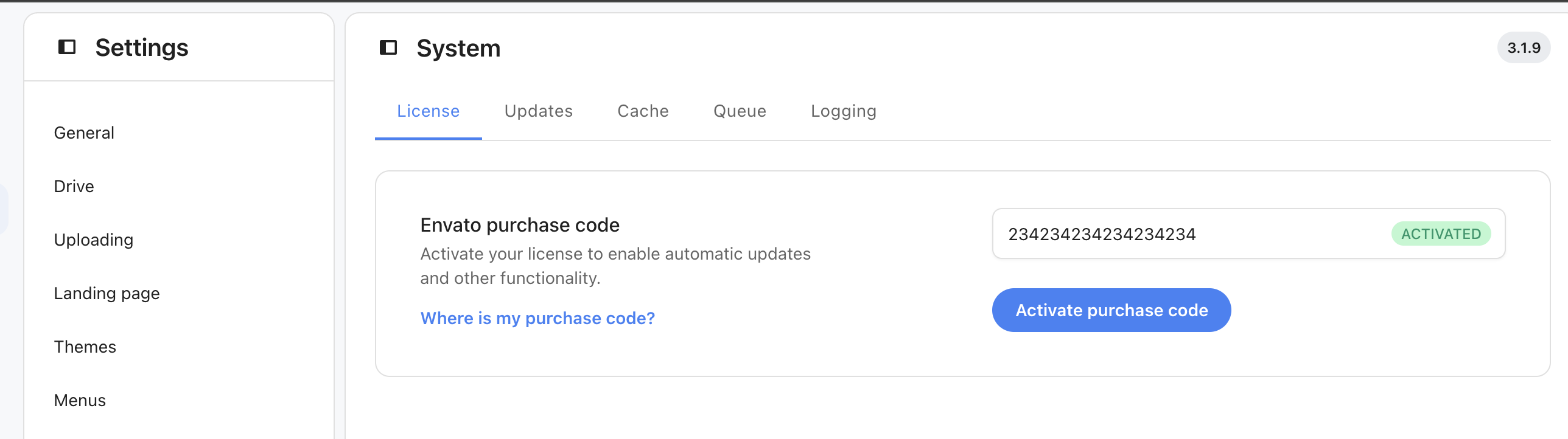Image resolution: width=1568 pixels, height=439 pixels.
Task: Navigate to Landing page settings
Action: [107, 294]
